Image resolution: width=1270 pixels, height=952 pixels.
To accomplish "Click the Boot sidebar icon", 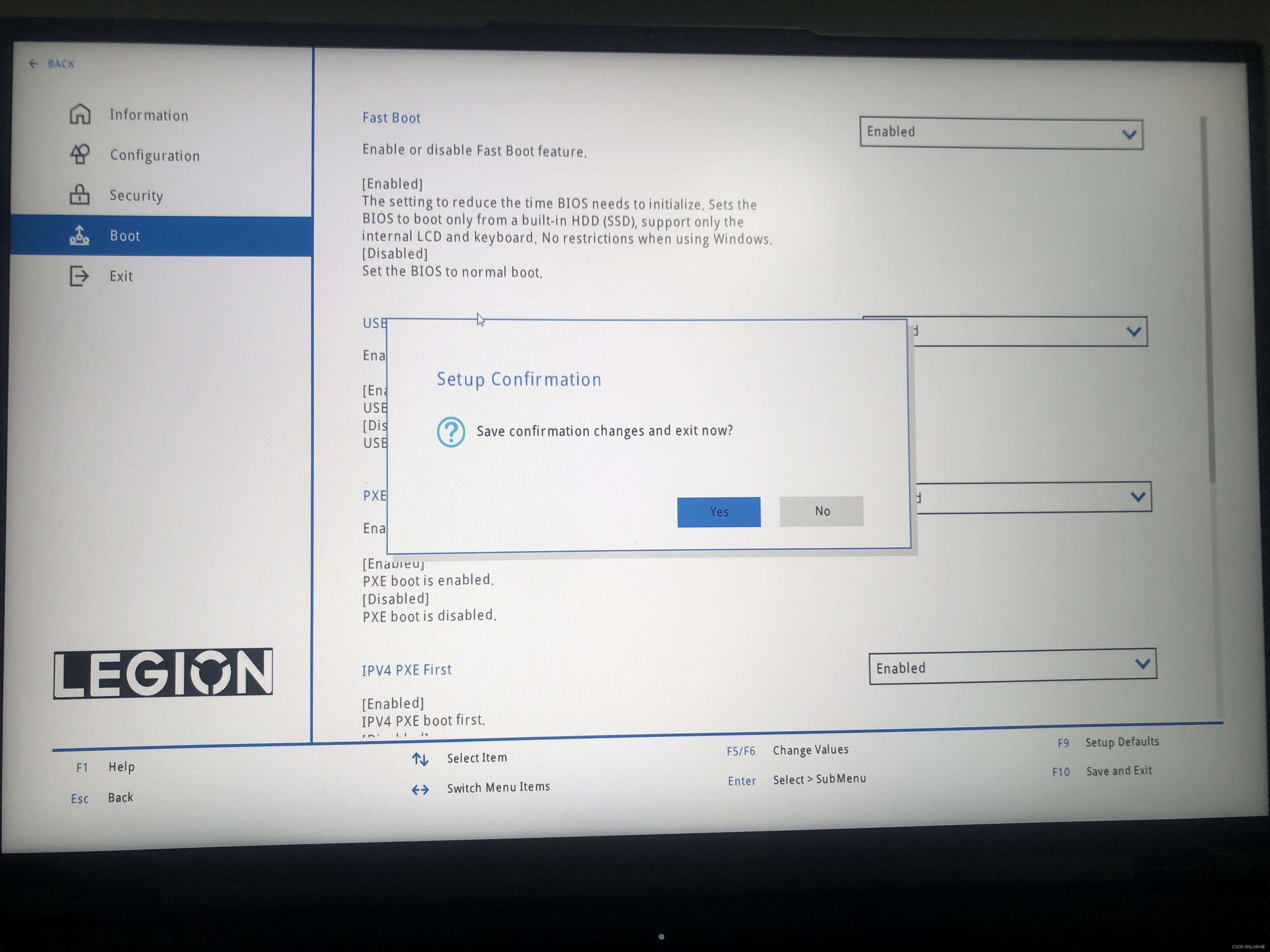I will pos(80,235).
